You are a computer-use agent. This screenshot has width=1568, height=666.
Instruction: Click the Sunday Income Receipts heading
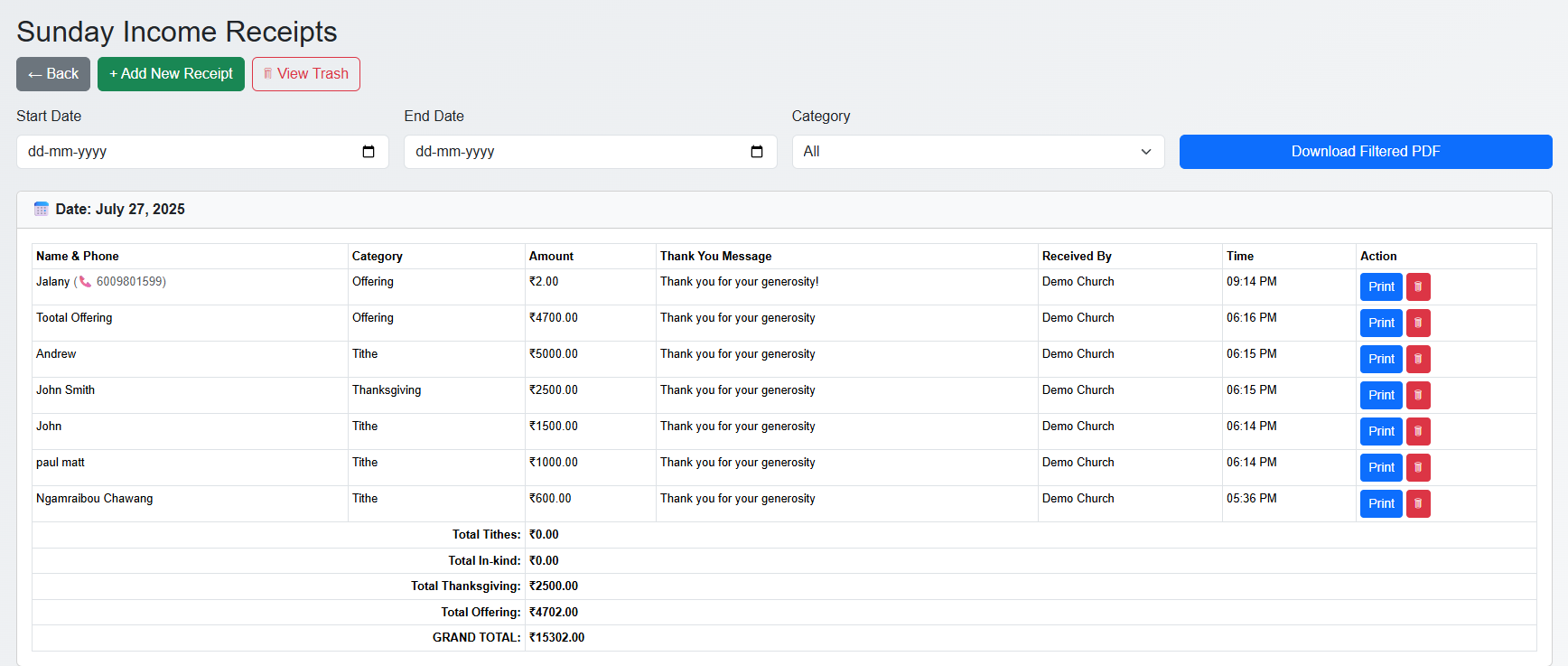[x=177, y=32]
